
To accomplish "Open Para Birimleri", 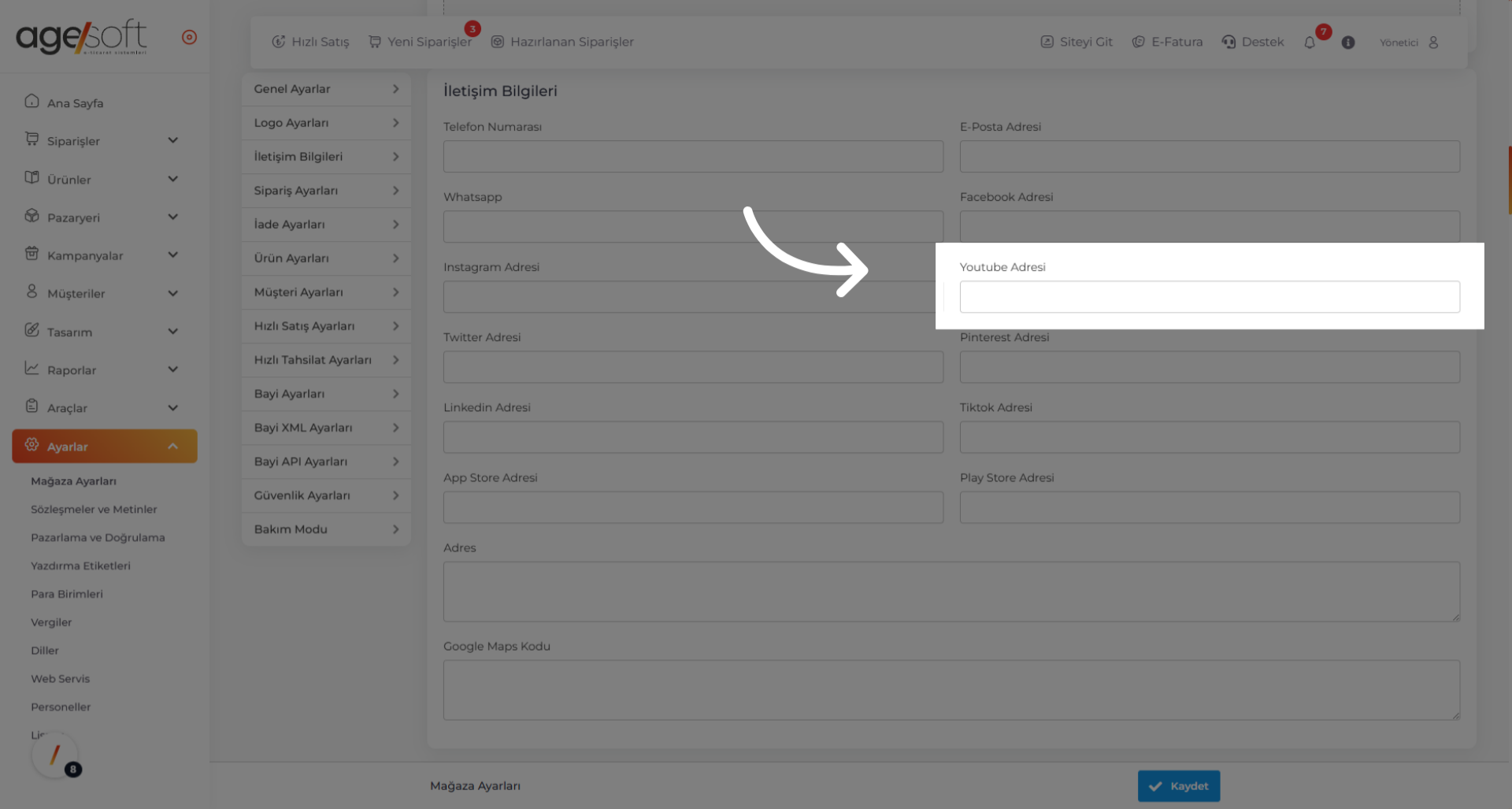I will point(67,594).
